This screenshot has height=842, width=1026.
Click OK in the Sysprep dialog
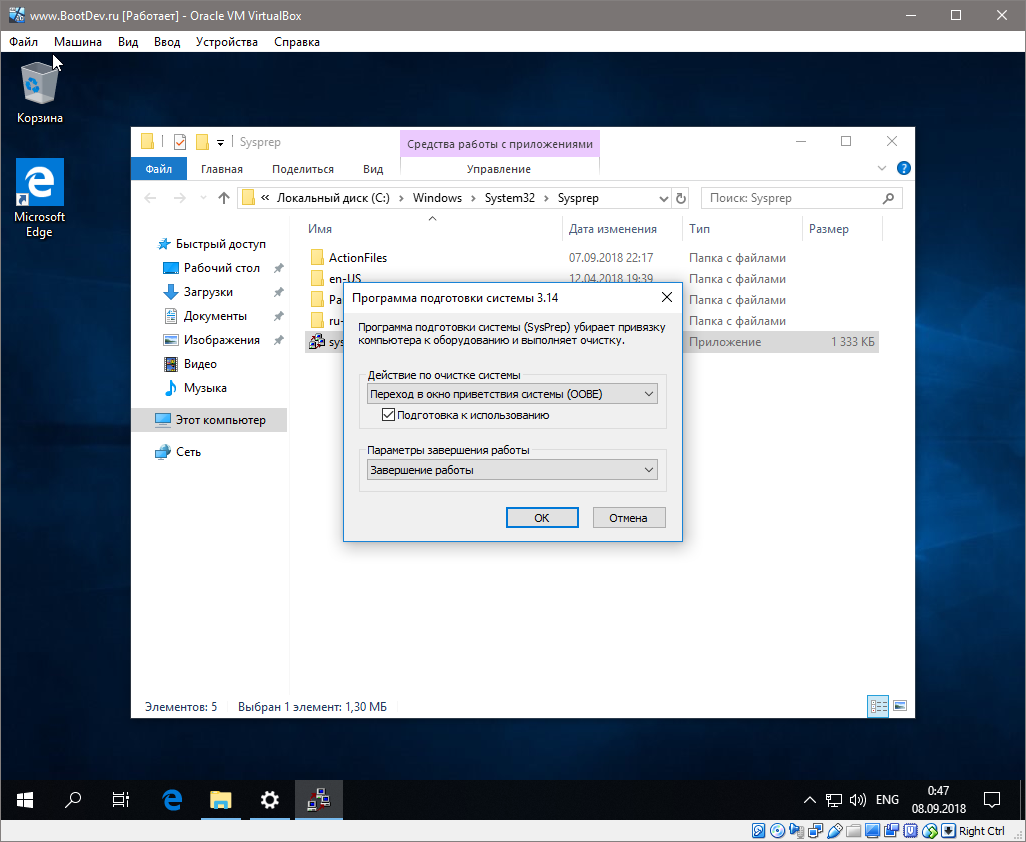tap(542, 517)
